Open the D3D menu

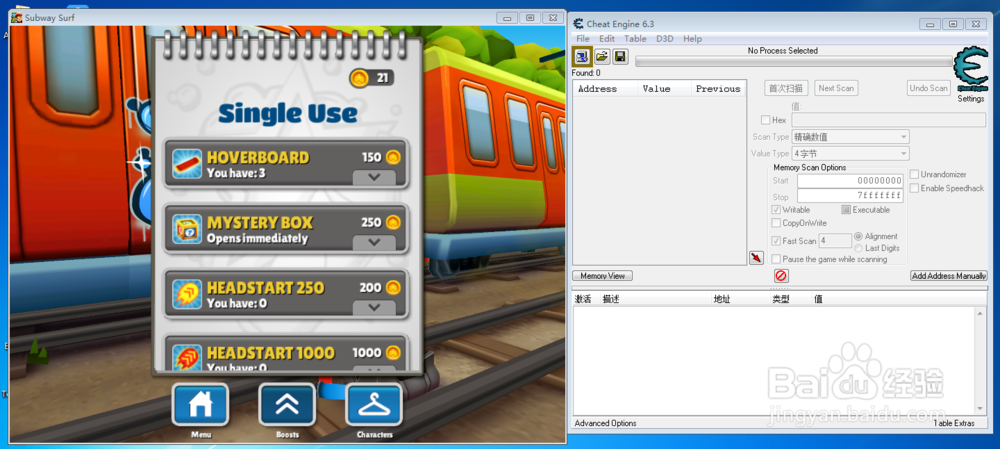(665, 39)
